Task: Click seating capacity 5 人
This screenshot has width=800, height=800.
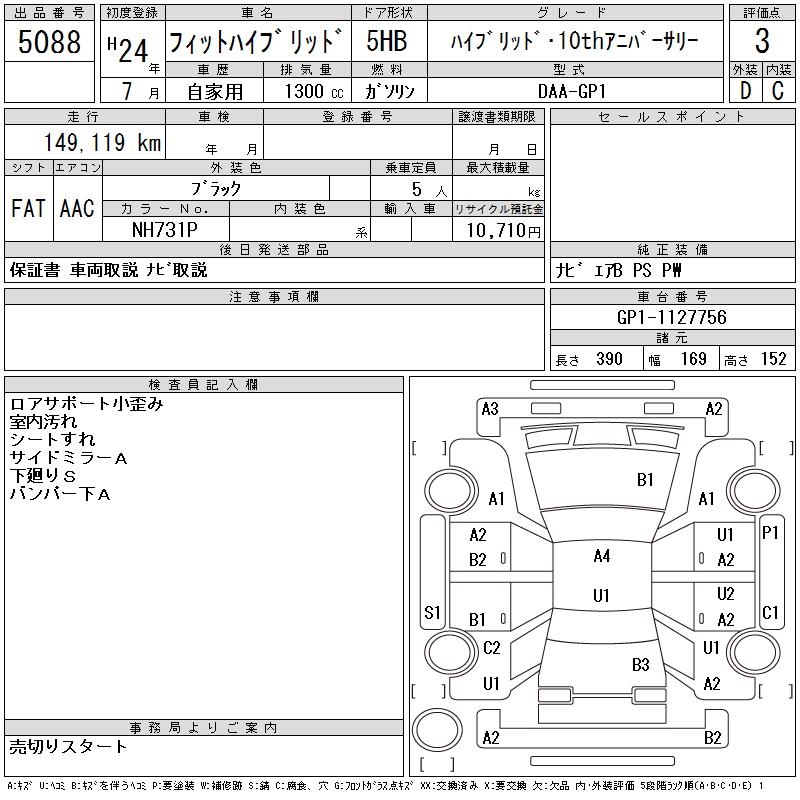Action: click(x=429, y=189)
